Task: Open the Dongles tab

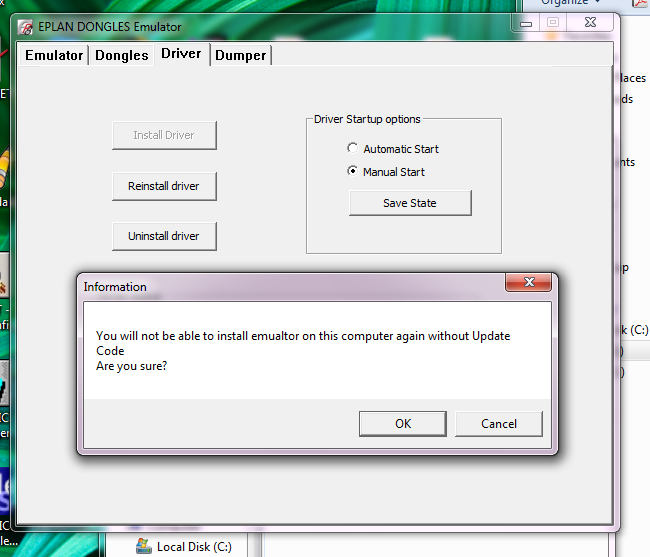Action: [121, 55]
